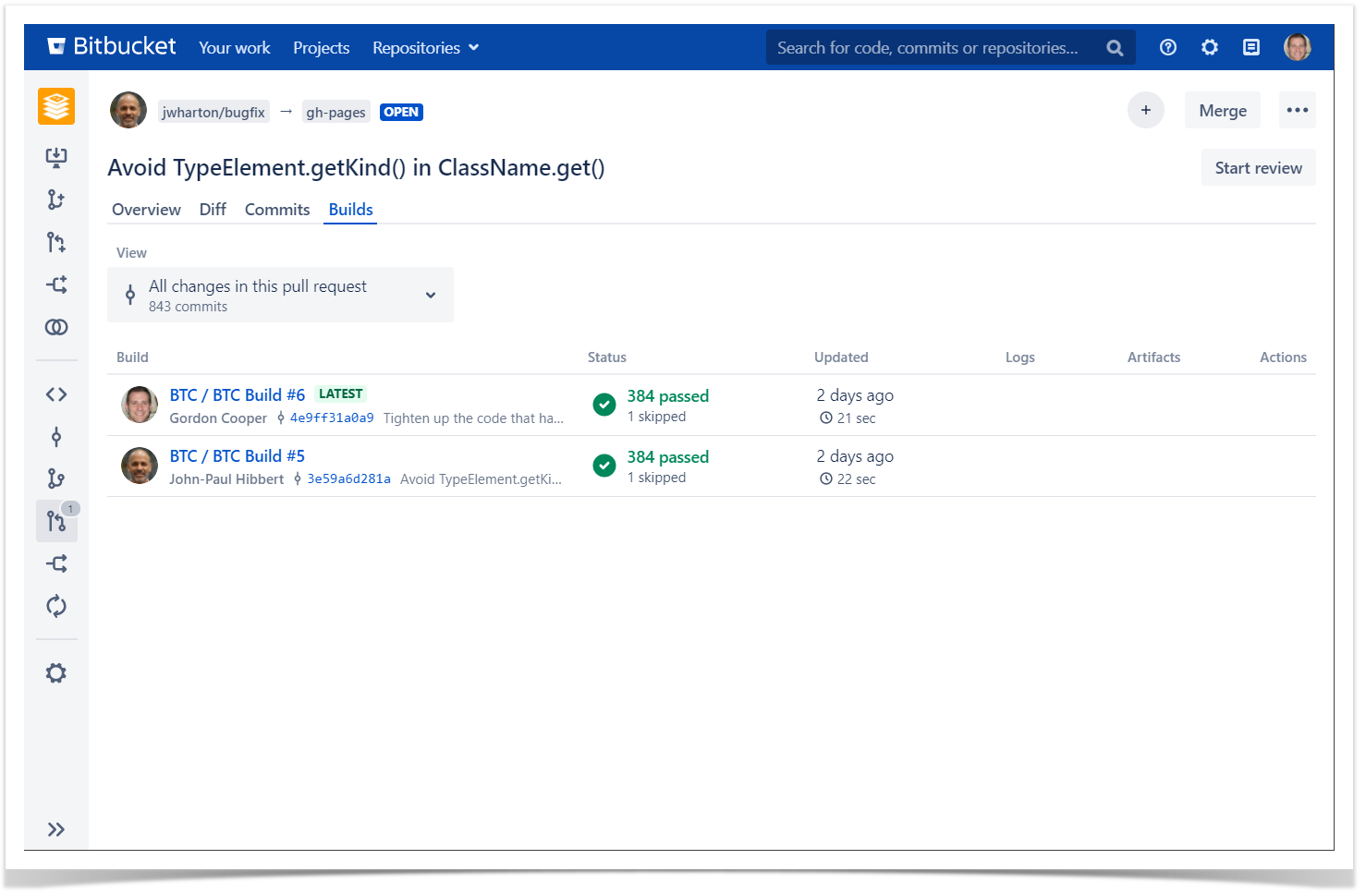Open the inbox icon in header
1366x896 pixels.
point(1251,47)
